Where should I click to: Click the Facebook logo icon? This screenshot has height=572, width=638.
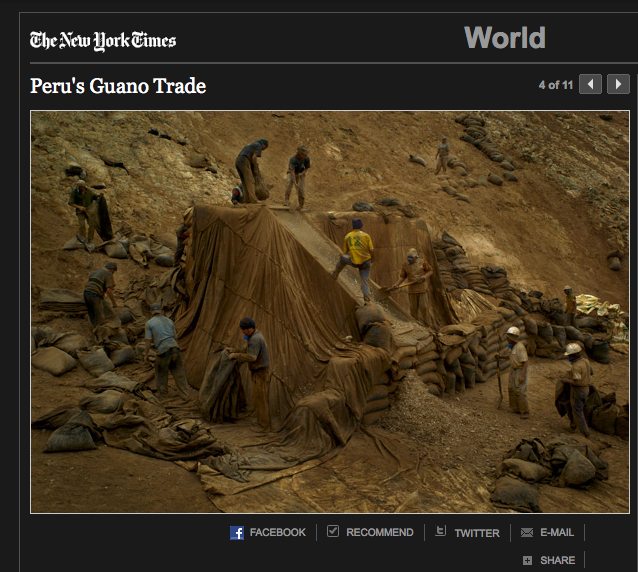click(237, 533)
